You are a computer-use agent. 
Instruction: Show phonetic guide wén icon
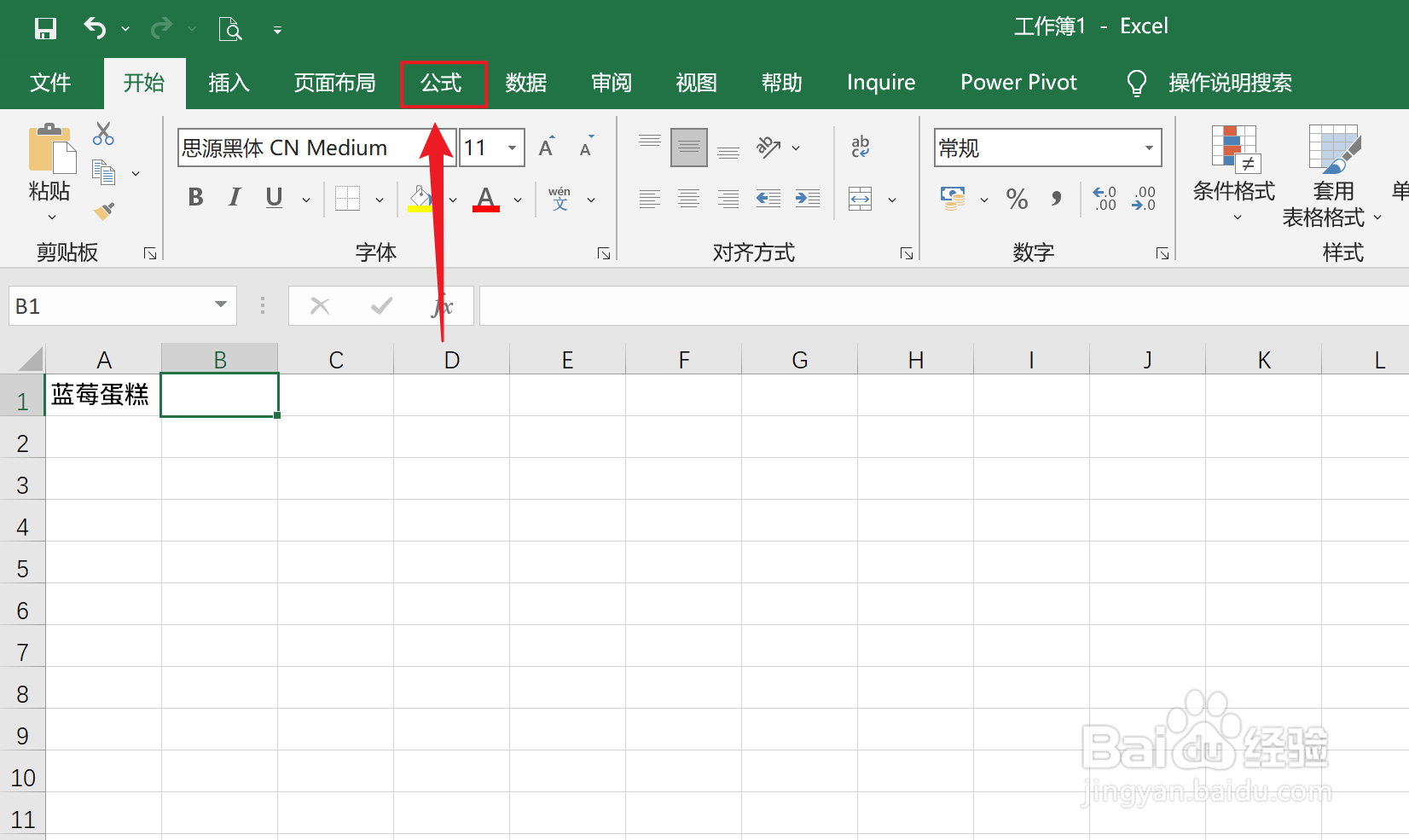point(560,199)
